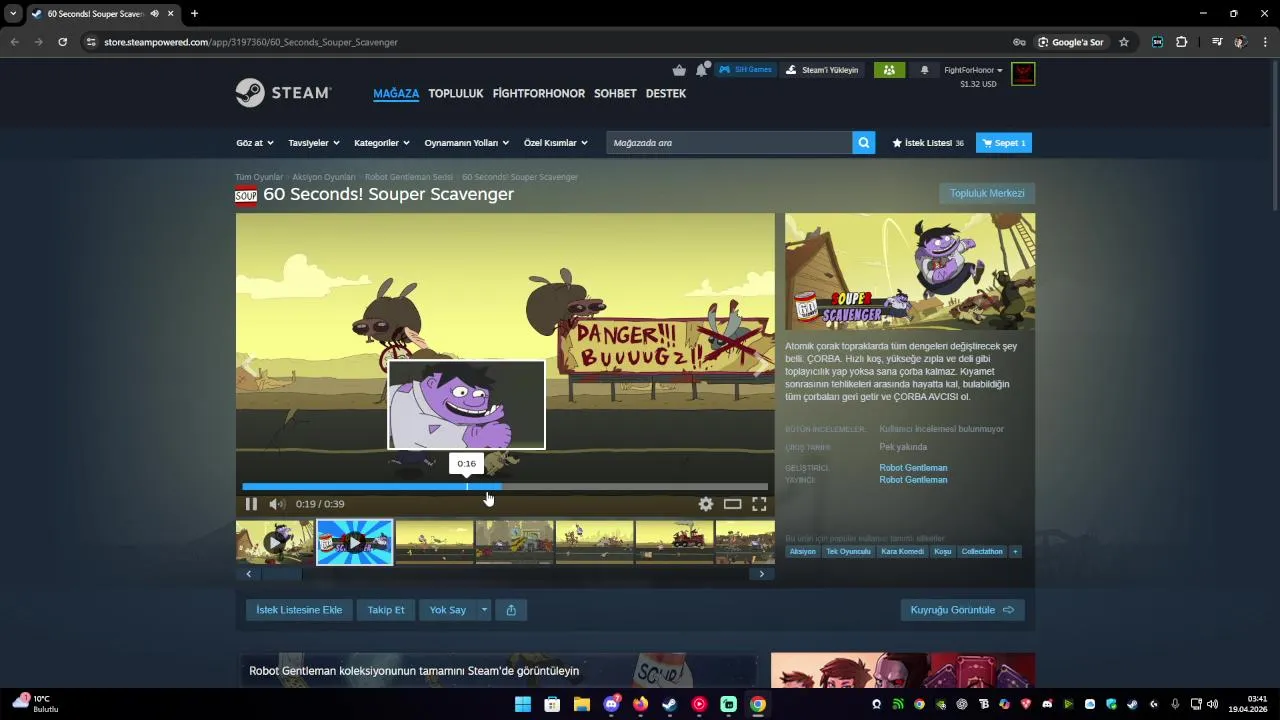Expand the Özel Kısımlar dropdown
This screenshot has height=720, width=1280.
pyautogui.click(x=556, y=143)
